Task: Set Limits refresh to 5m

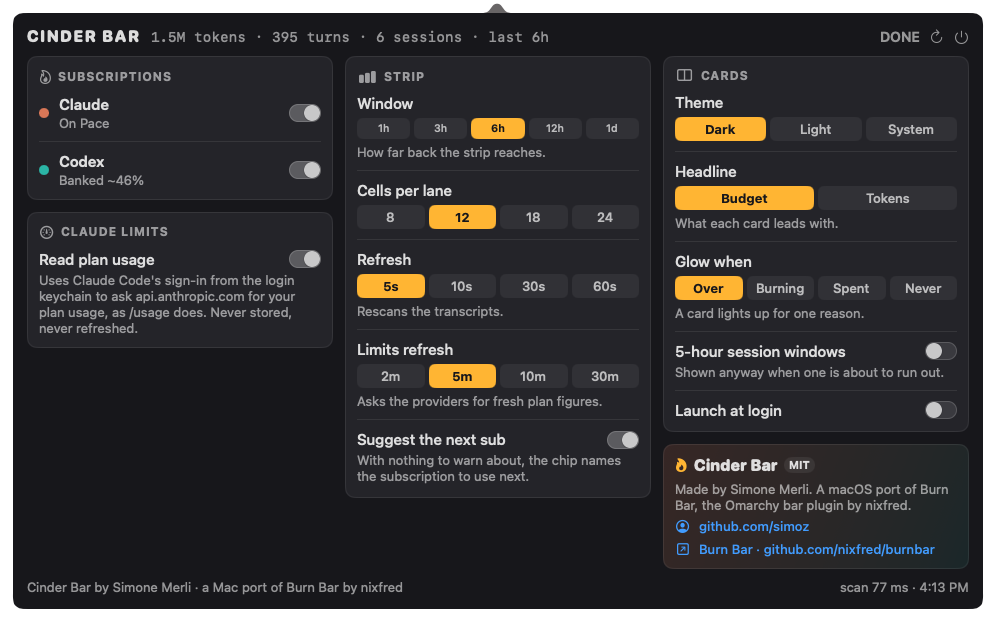Action: pos(462,376)
